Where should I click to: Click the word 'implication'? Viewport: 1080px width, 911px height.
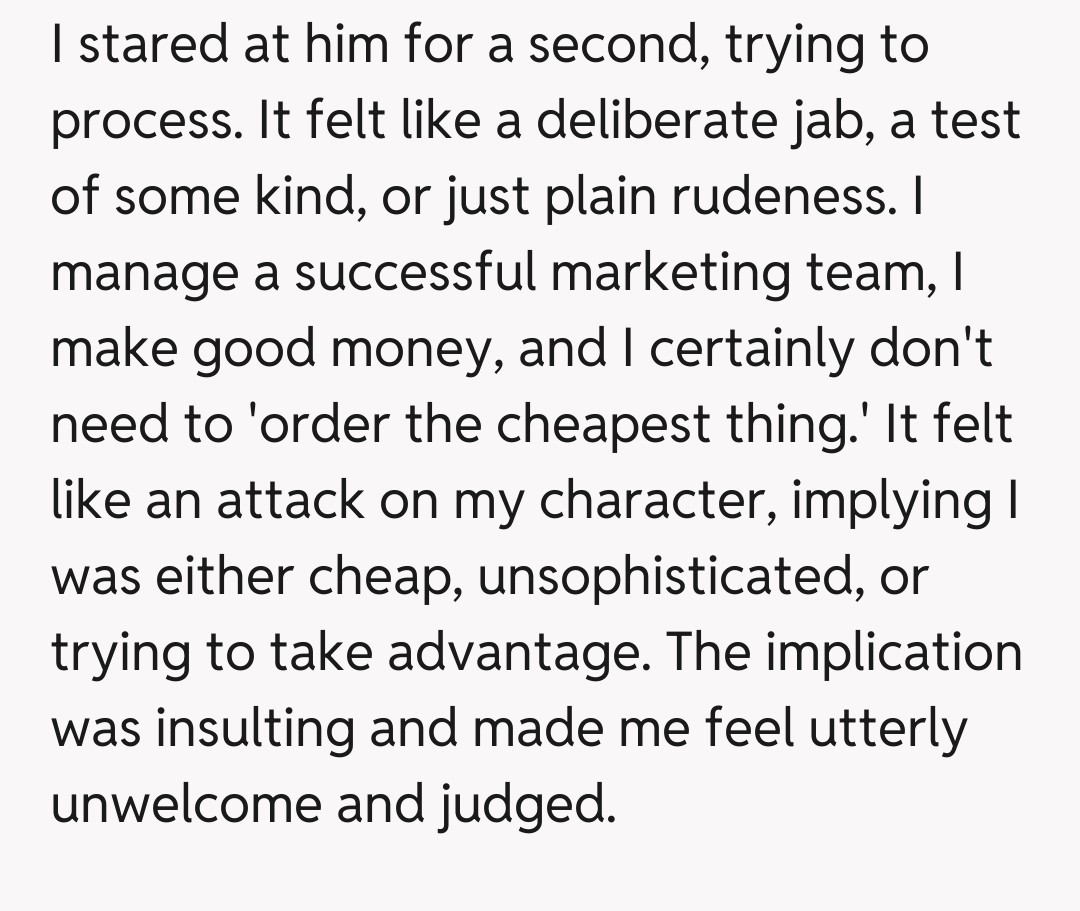(895, 653)
